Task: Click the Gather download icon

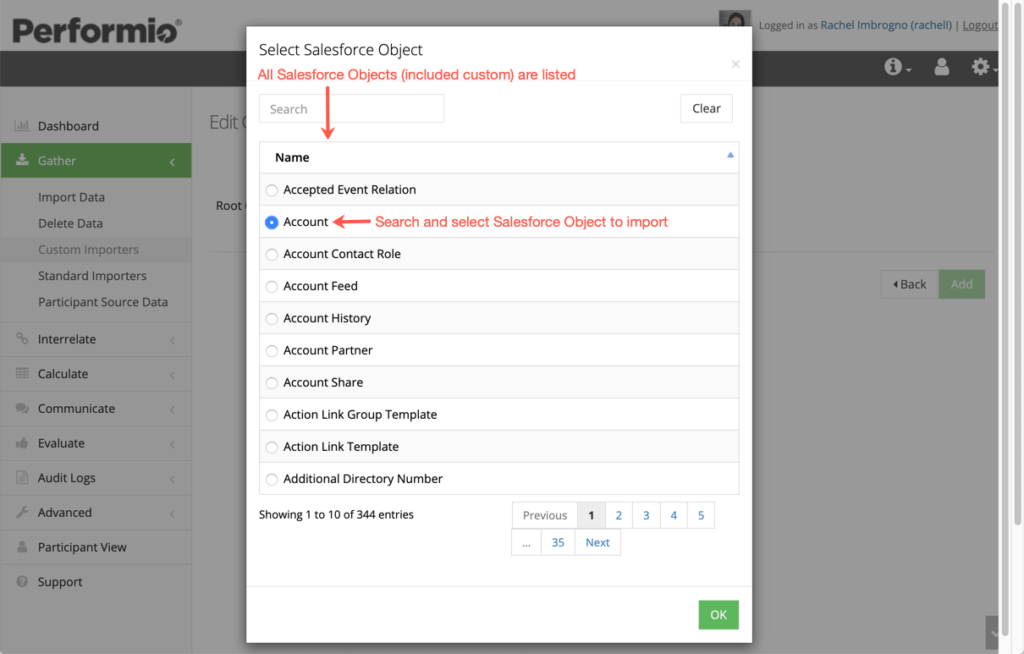Action: 22,160
